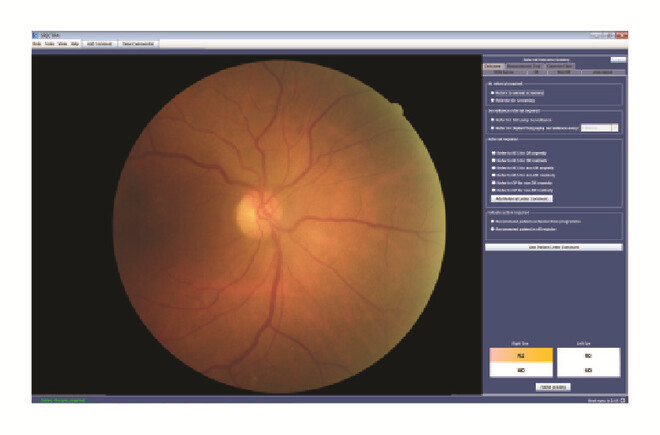Screen dimensions: 660x435
Task: Click the button below the eye grades
Action: 553,387
